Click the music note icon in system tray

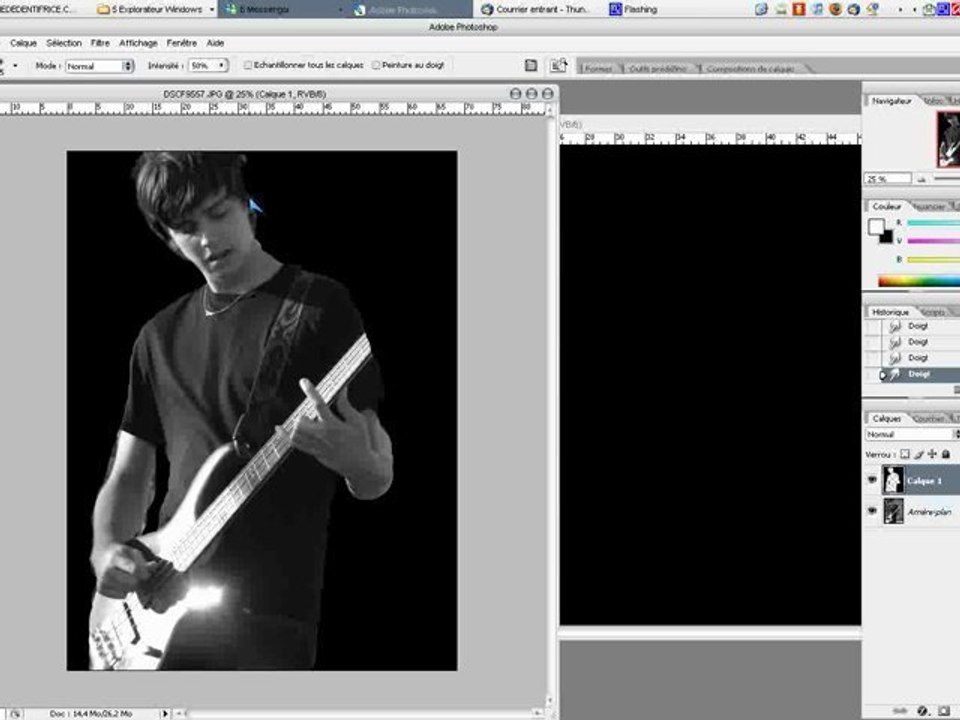pyautogui.click(x=817, y=9)
